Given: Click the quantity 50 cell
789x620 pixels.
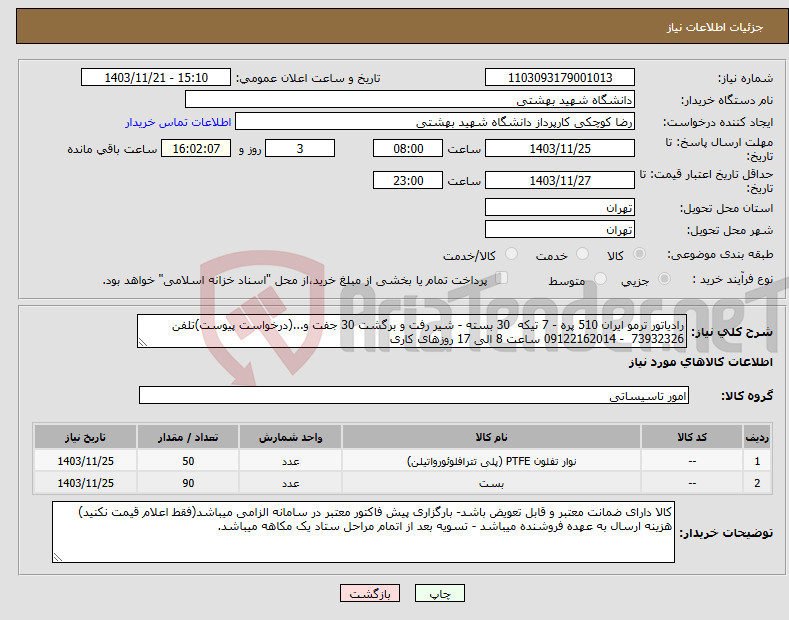Looking at the screenshot, I should (x=188, y=461).
